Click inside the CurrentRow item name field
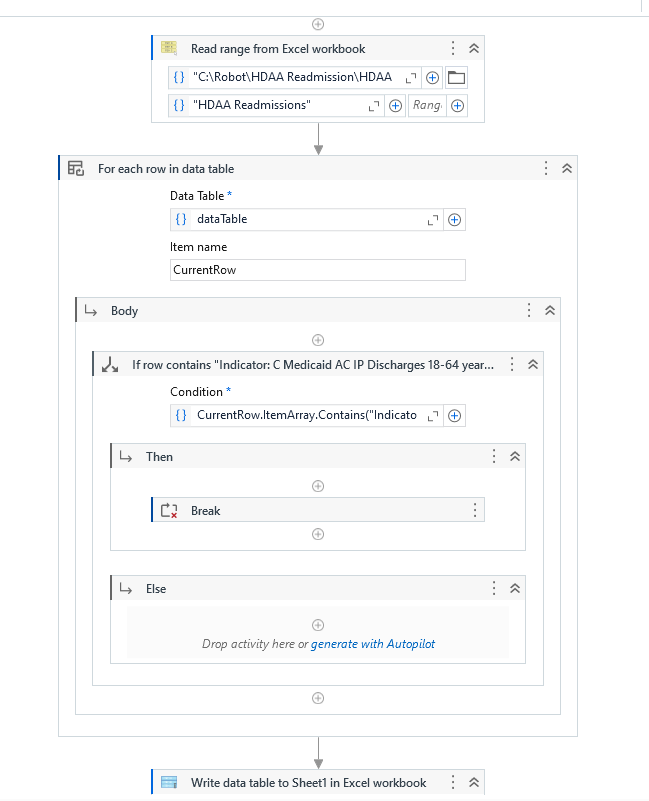Viewport: 649px width, 801px height. pos(317,269)
